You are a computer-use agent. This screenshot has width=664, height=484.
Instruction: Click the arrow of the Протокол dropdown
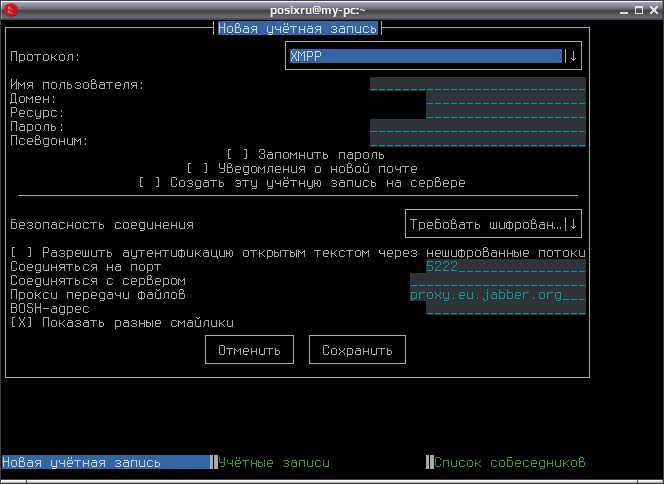coord(573,56)
